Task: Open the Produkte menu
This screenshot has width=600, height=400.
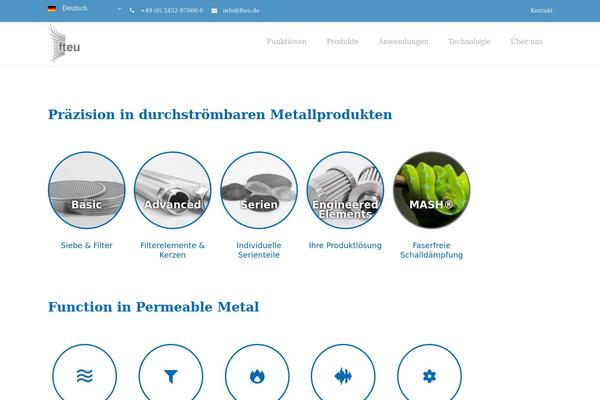Action: point(342,41)
